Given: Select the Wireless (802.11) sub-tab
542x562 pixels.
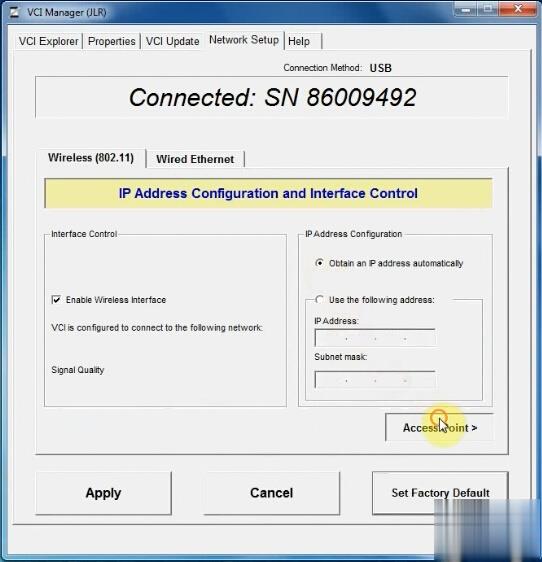Looking at the screenshot, I should (x=91, y=158).
